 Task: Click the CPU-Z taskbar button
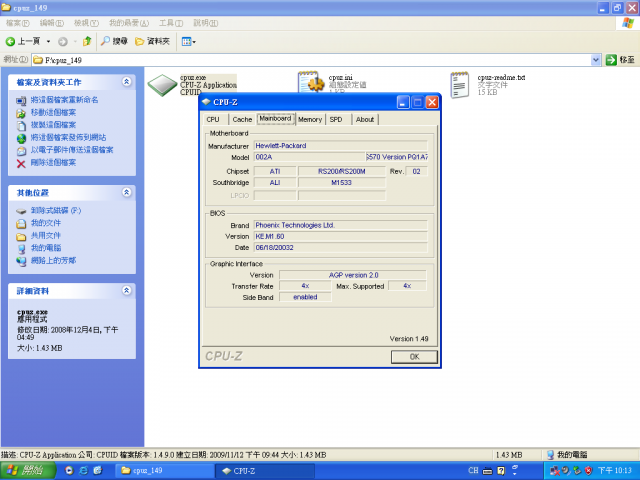265,471
